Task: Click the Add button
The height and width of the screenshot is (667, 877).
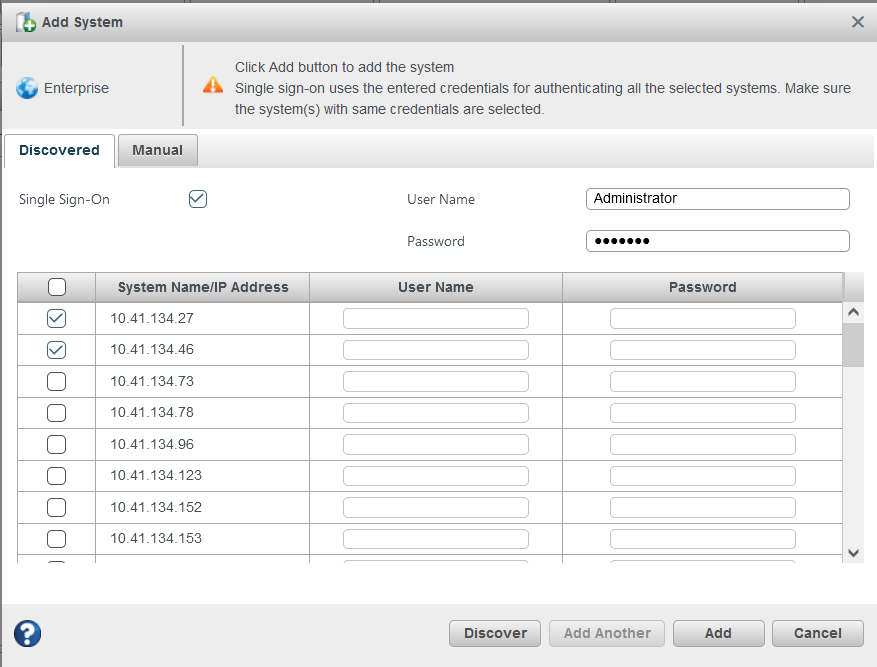Action: [718, 633]
